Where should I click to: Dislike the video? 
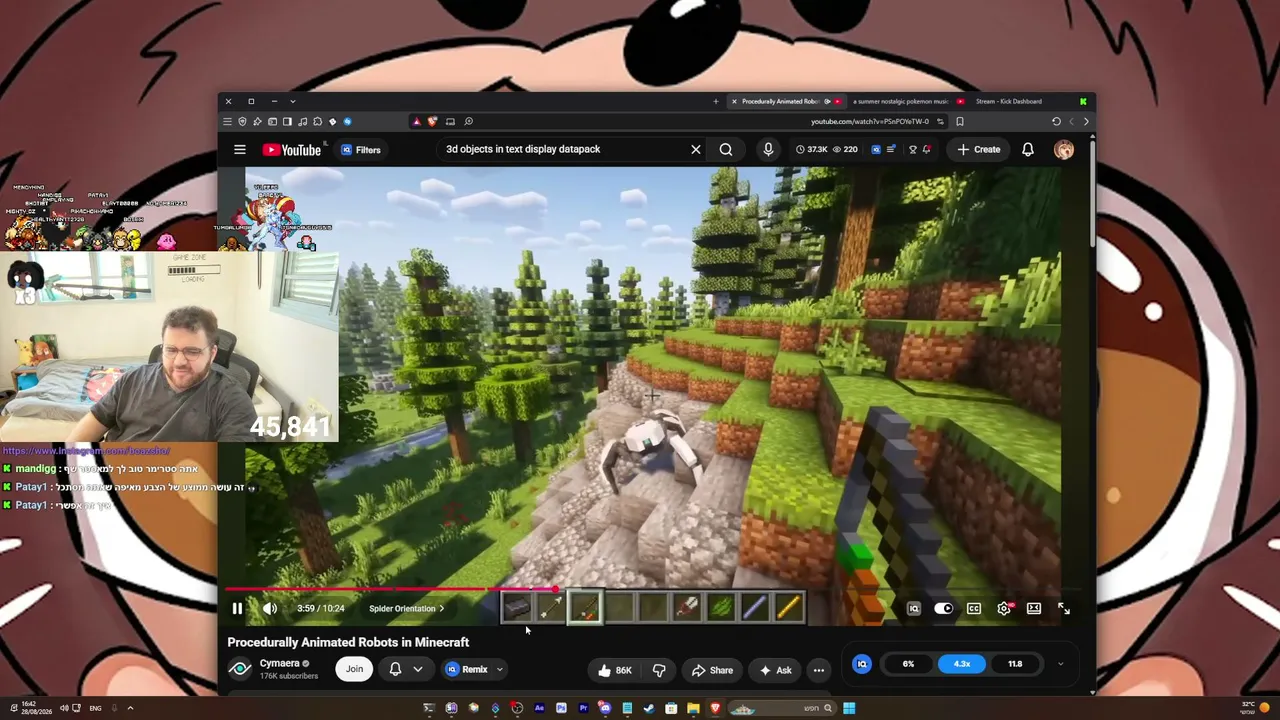click(659, 670)
